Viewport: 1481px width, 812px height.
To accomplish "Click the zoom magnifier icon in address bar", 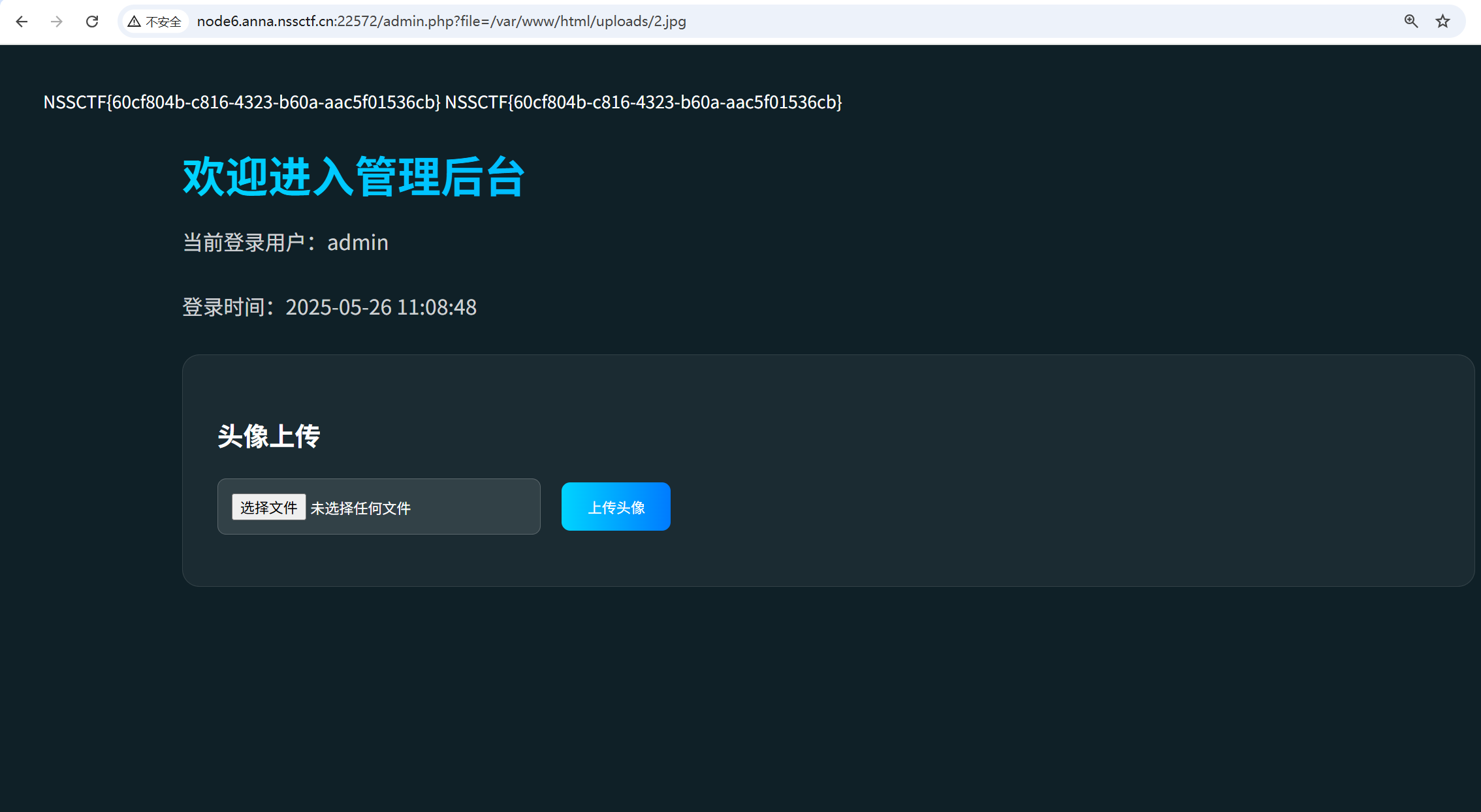I will (x=1410, y=22).
